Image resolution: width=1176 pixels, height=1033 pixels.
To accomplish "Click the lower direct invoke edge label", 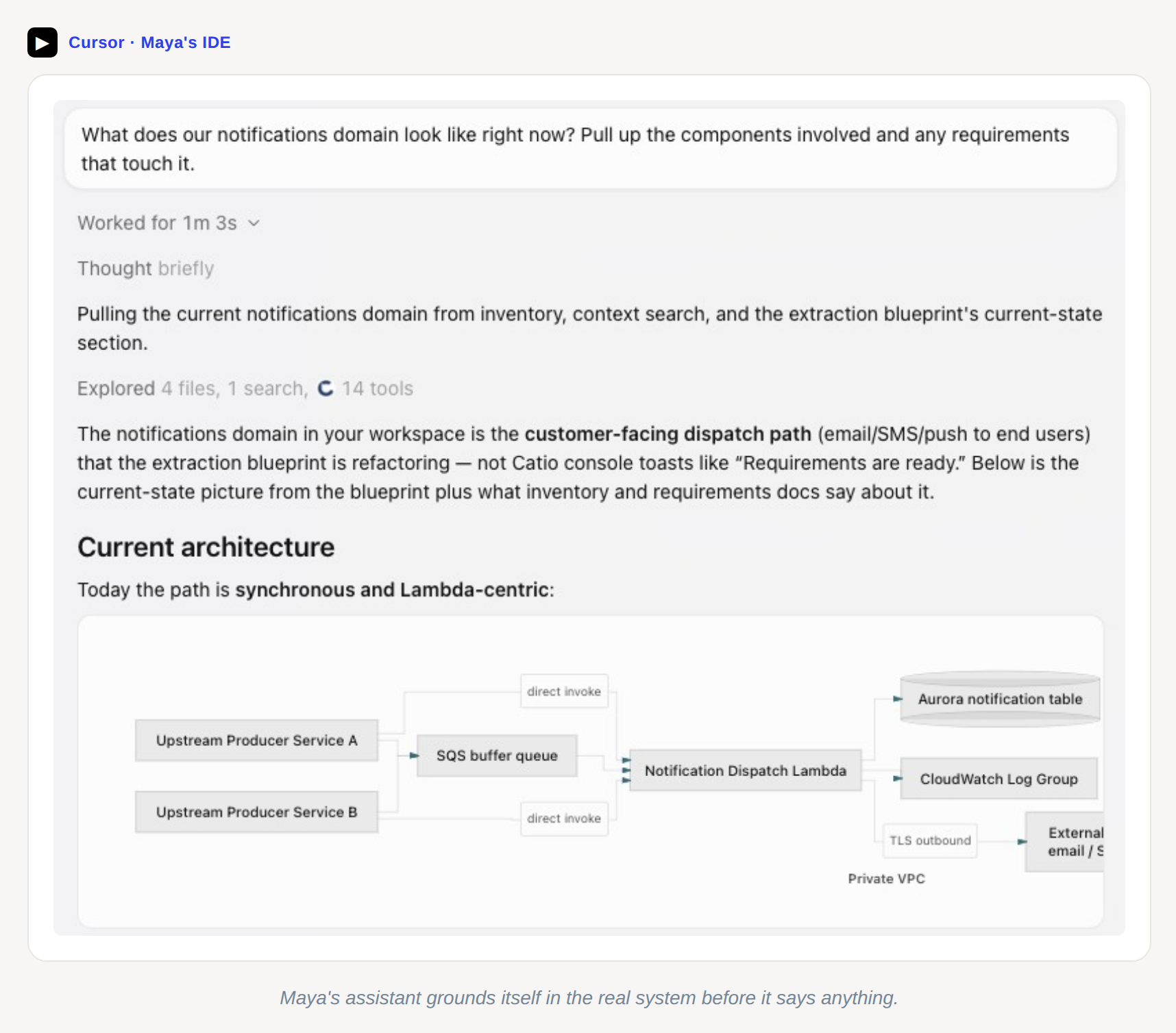I will tap(564, 819).
